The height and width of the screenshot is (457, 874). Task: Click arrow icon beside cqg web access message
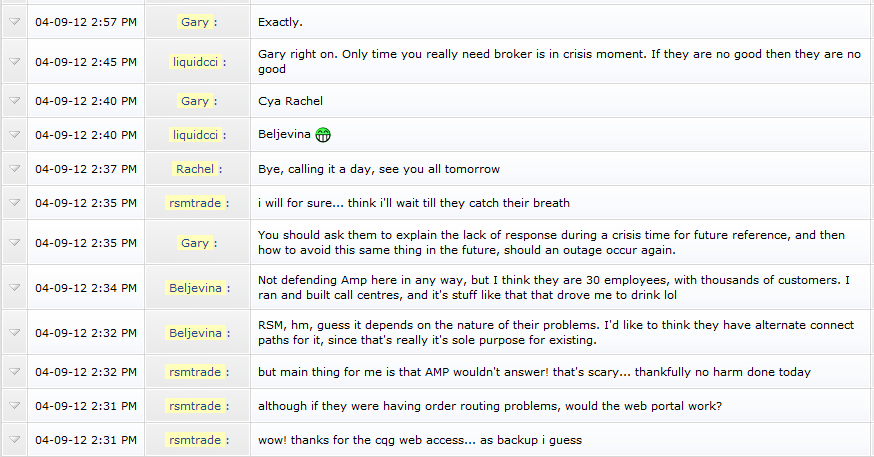(14, 440)
